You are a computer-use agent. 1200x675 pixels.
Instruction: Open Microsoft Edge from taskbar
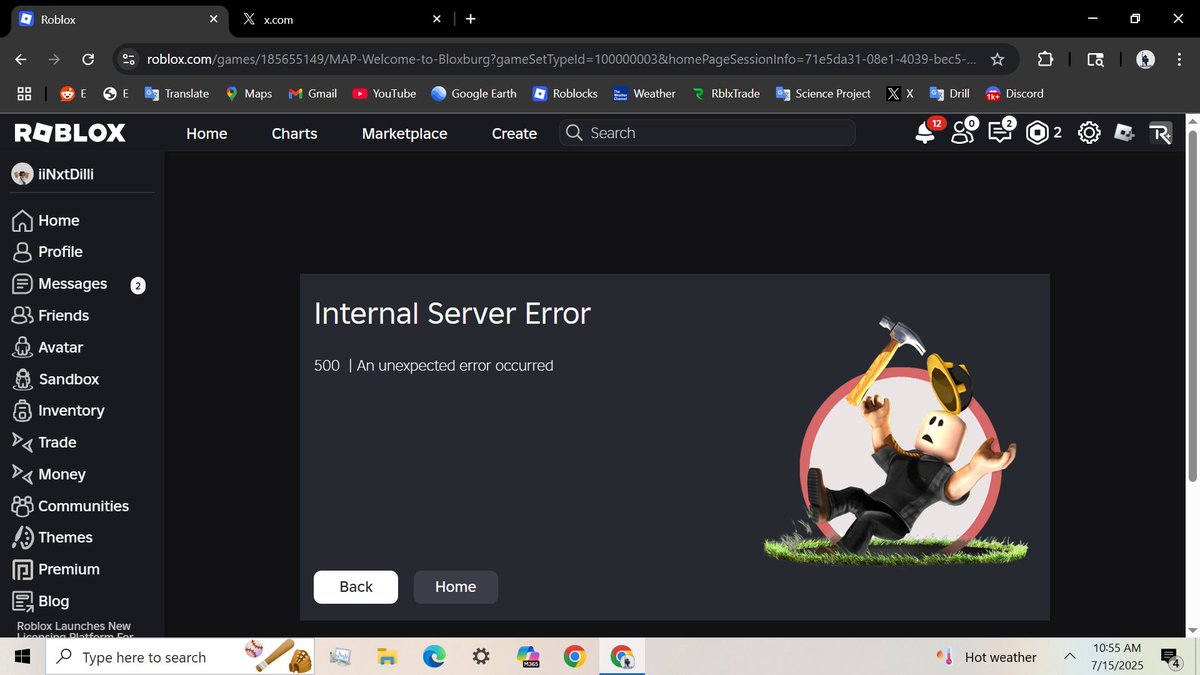[x=433, y=657]
